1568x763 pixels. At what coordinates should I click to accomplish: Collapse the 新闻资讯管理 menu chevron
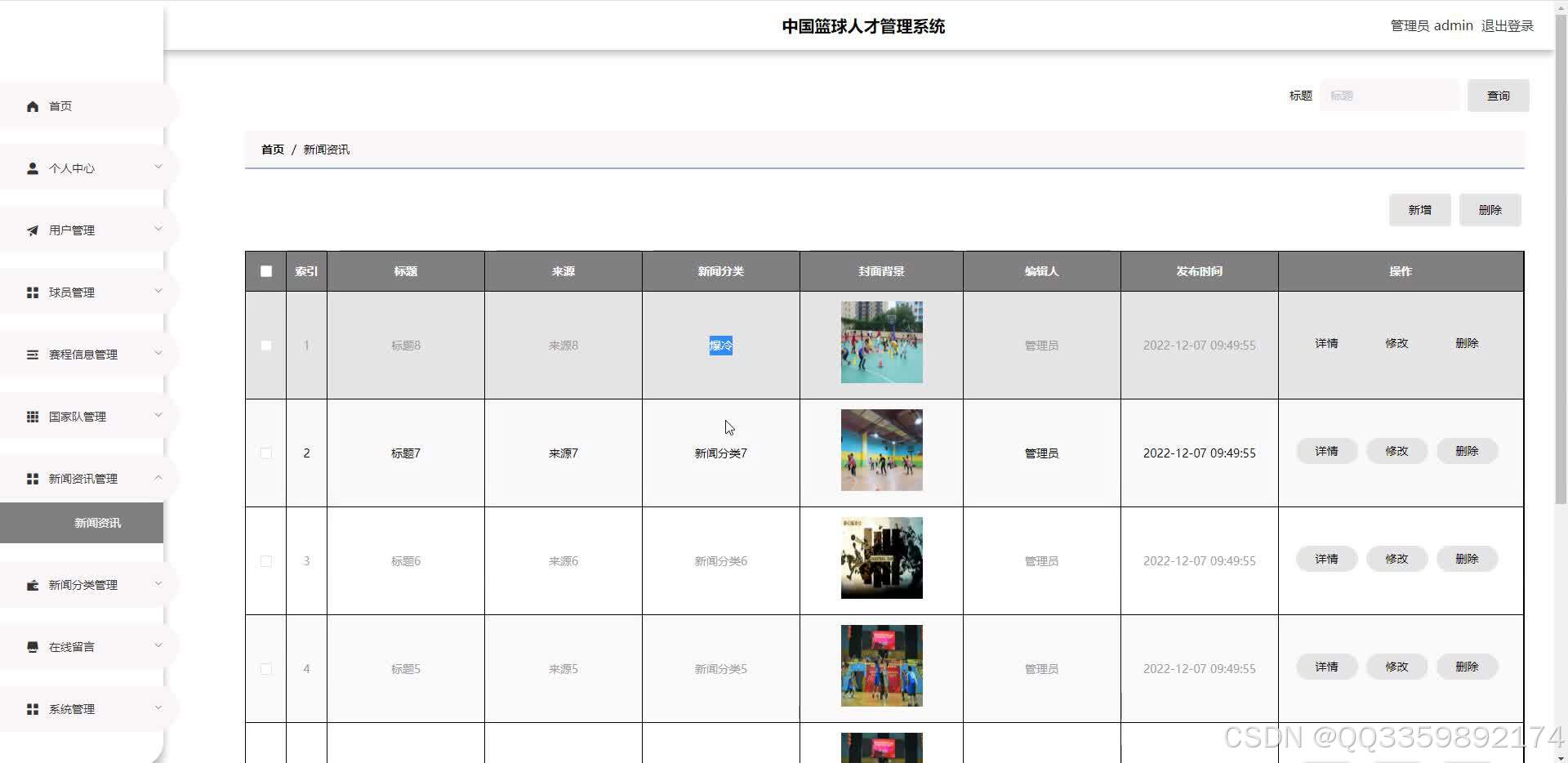158,477
